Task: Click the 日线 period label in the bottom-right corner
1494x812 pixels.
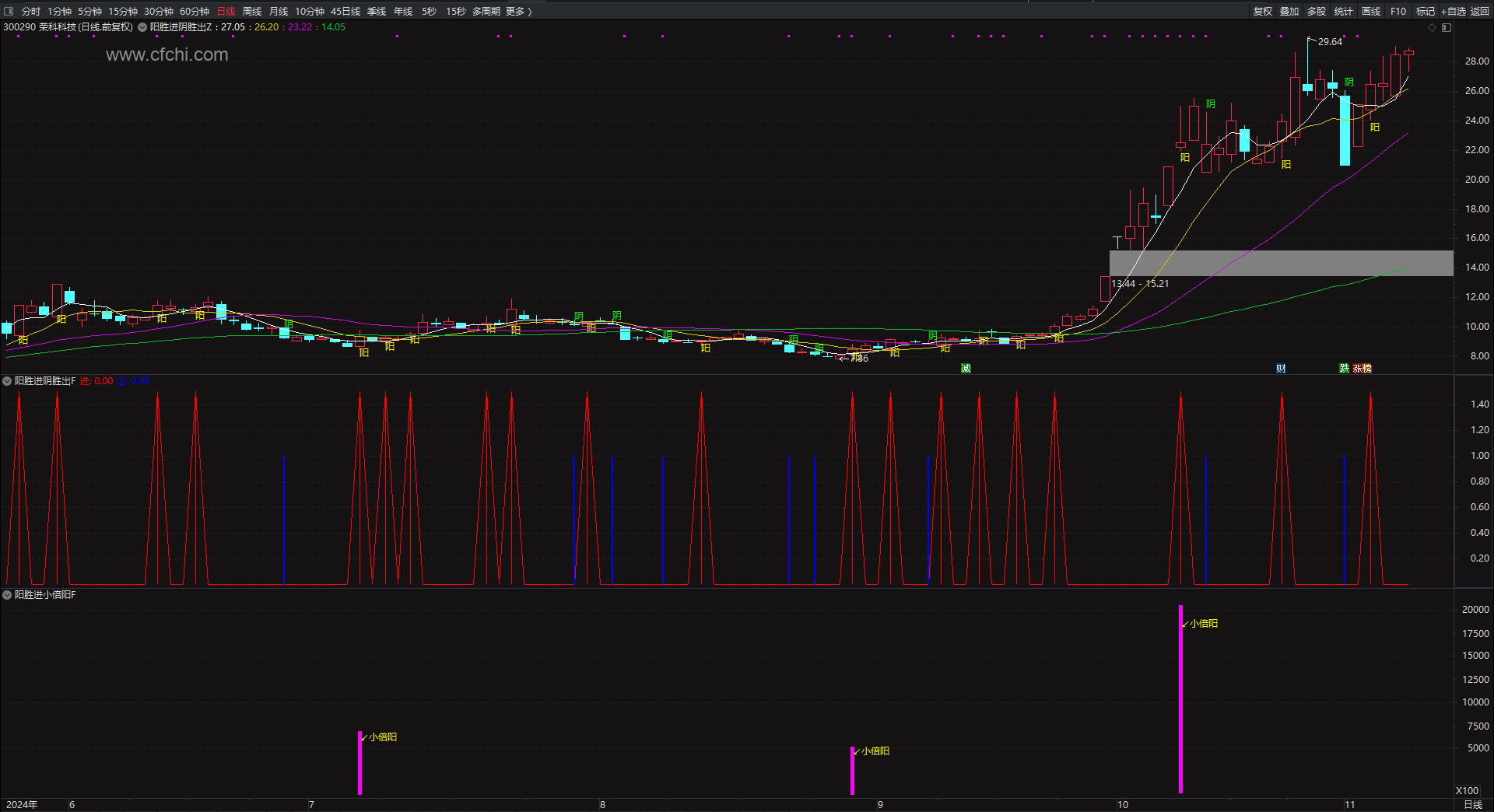Action: tap(1473, 805)
